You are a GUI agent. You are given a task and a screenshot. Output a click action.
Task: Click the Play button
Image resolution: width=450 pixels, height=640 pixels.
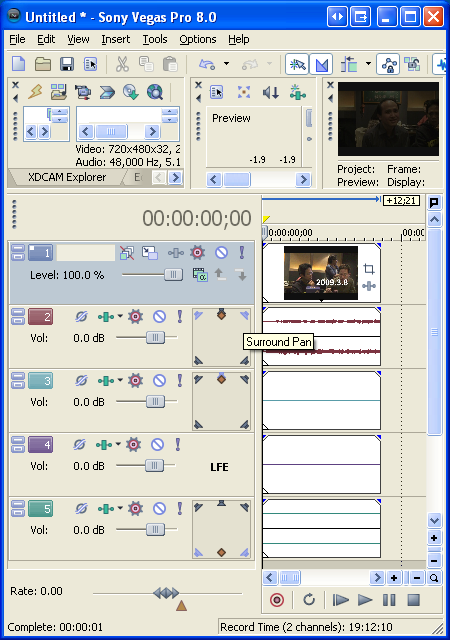point(365,600)
